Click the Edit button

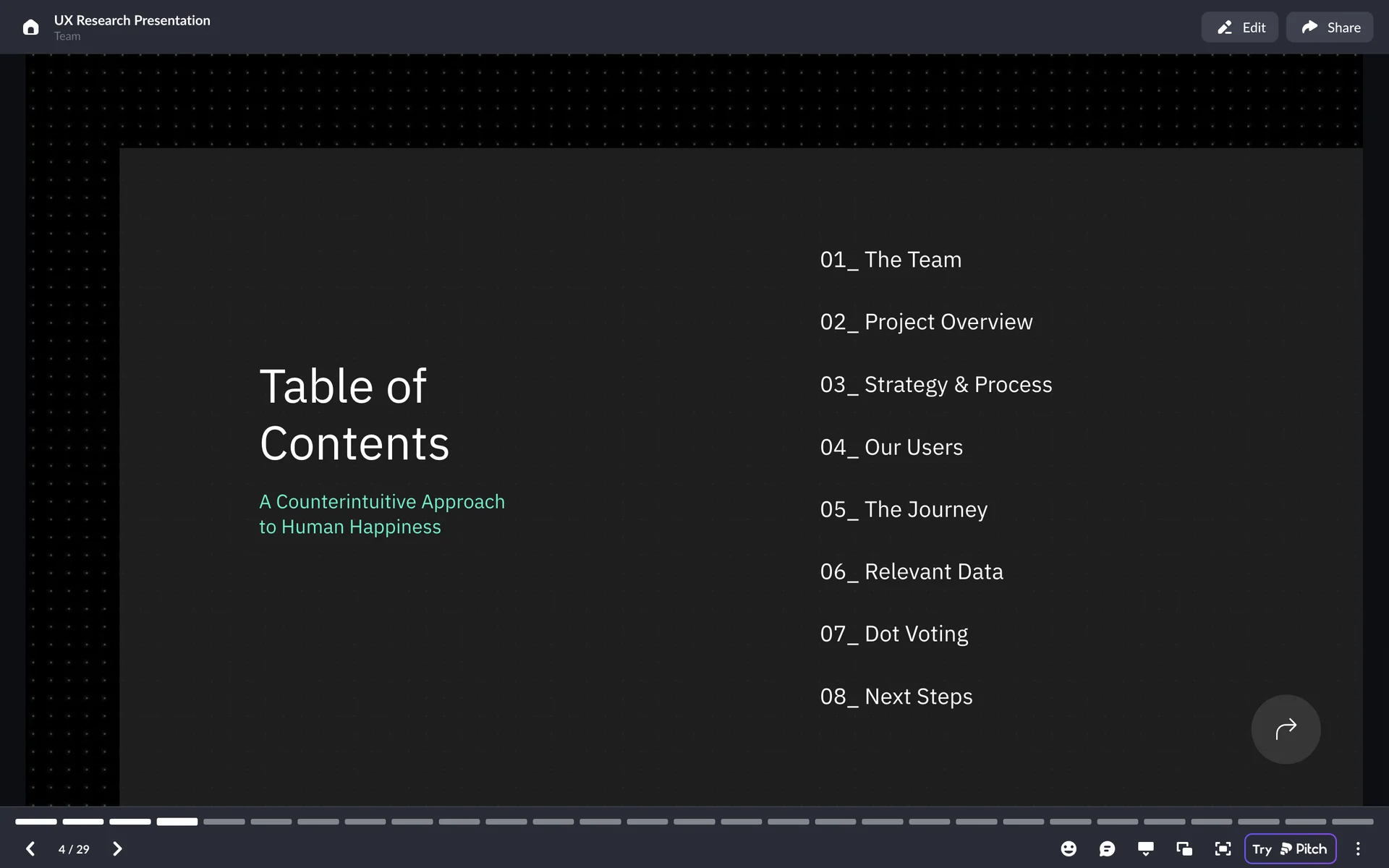[1240, 27]
